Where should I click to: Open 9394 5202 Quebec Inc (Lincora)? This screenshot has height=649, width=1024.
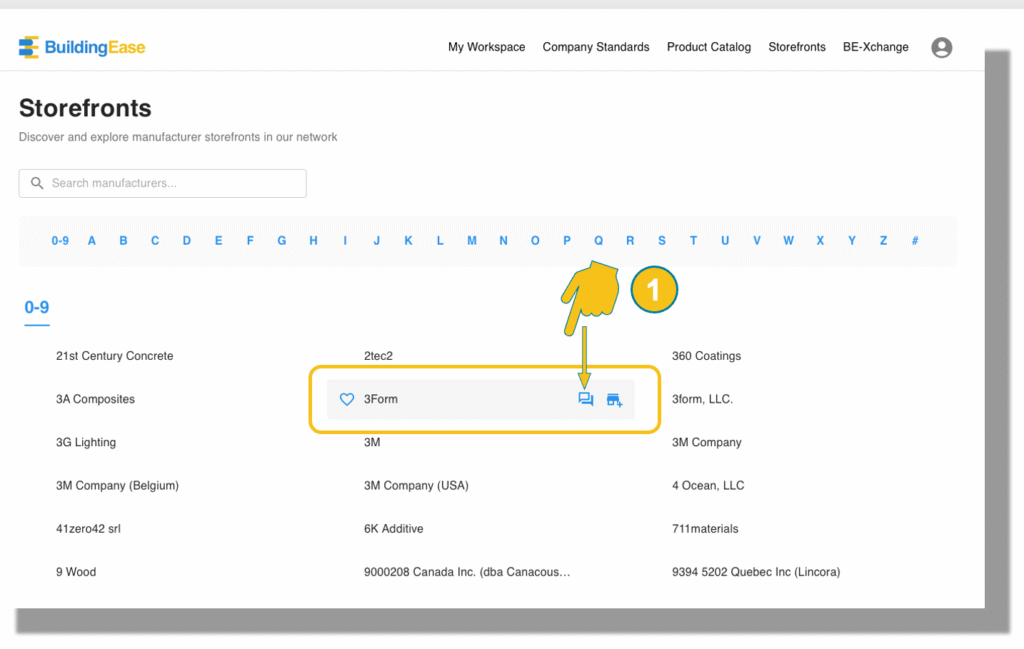point(756,572)
